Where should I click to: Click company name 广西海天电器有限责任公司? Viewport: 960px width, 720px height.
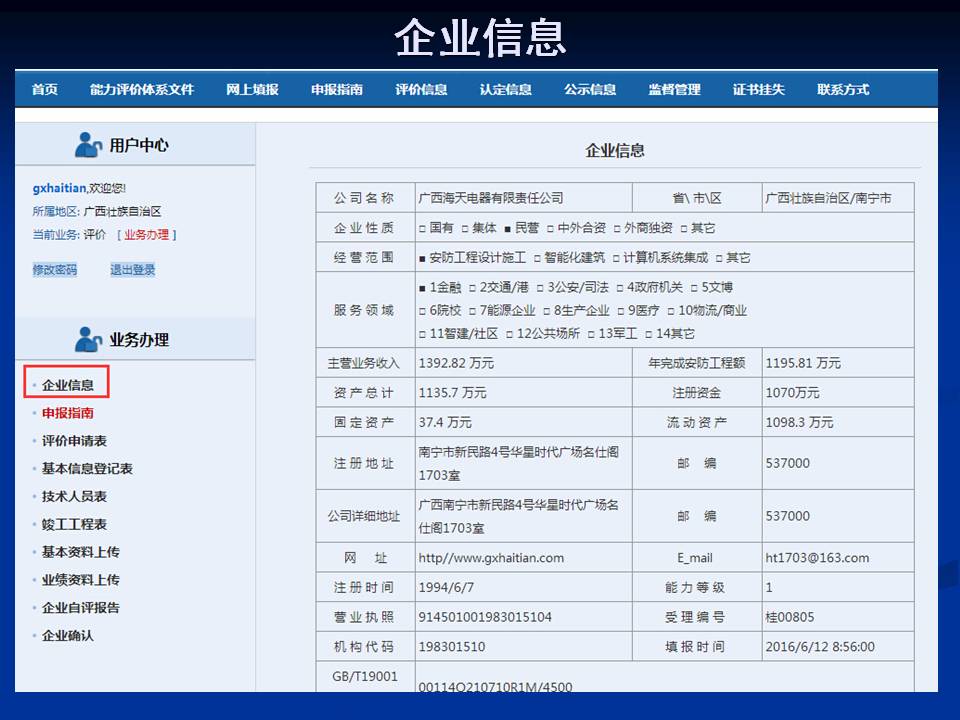tap(491, 198)
